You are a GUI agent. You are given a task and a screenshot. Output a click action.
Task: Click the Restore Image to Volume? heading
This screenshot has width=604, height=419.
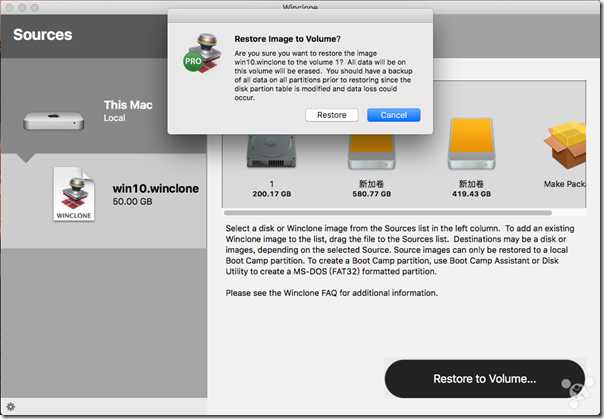(287, 39)
